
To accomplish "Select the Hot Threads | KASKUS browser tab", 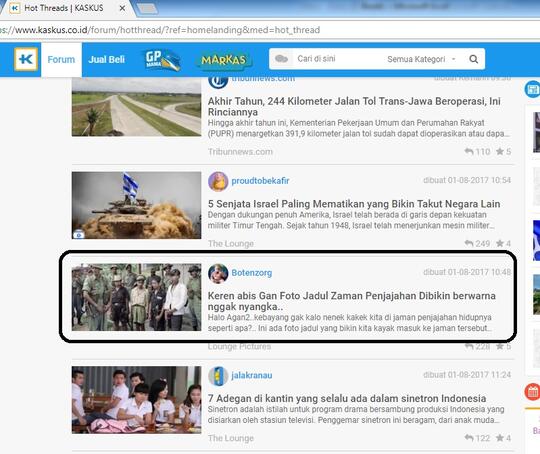I will click(x=64, y=8).
